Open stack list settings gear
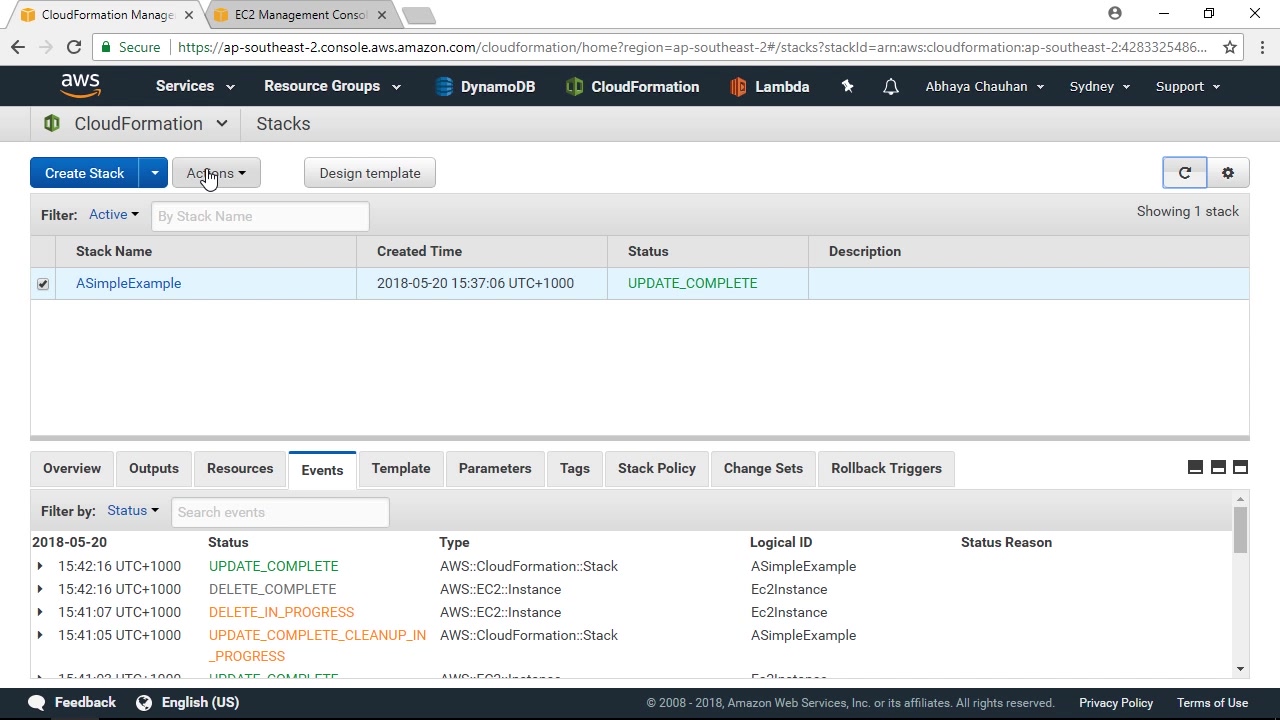The width and height of the screenshot is (1280, 720). [x=1228, y=173]
